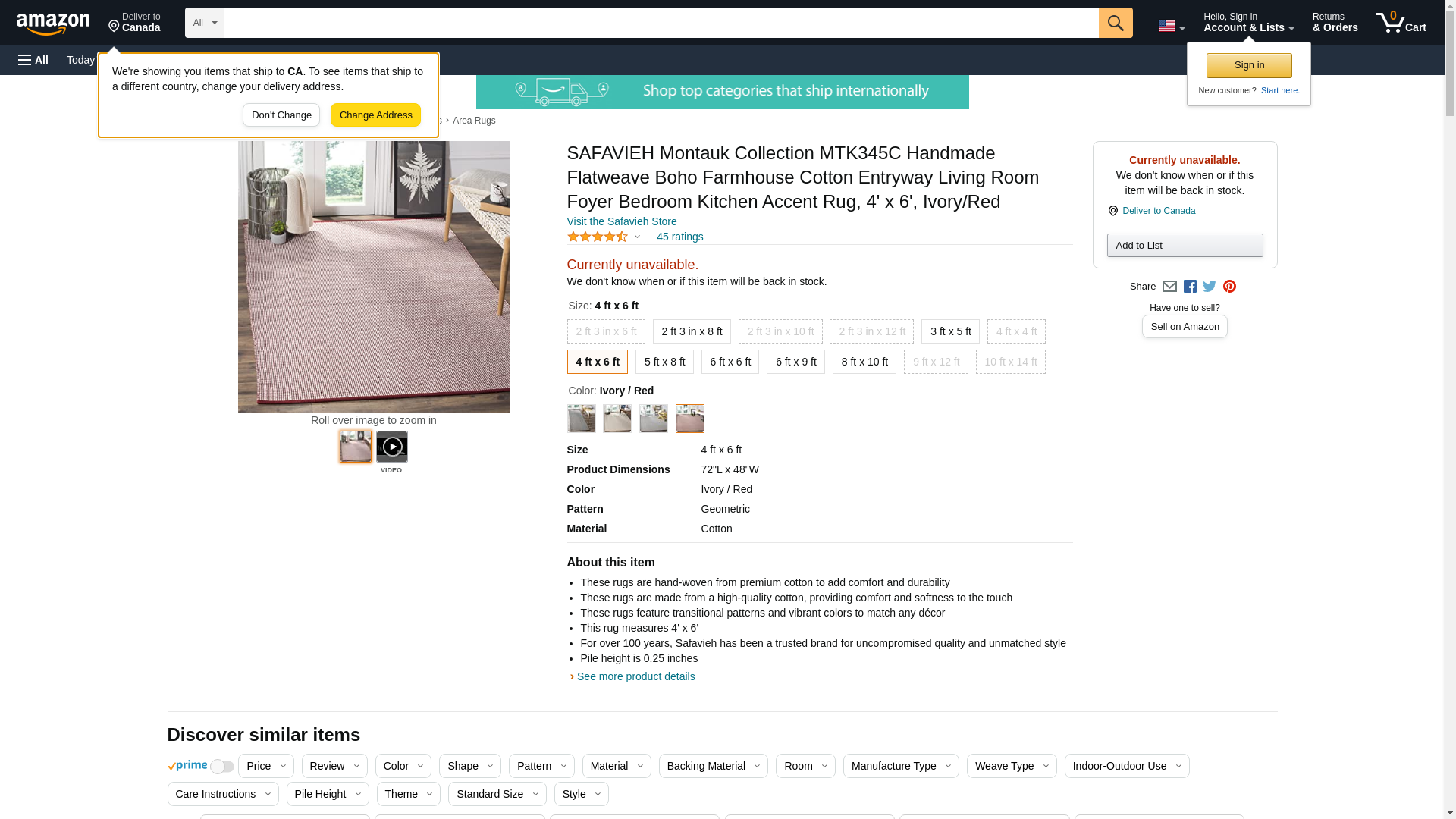Select the 8 ft x 10 ft size

coord(864,362)
